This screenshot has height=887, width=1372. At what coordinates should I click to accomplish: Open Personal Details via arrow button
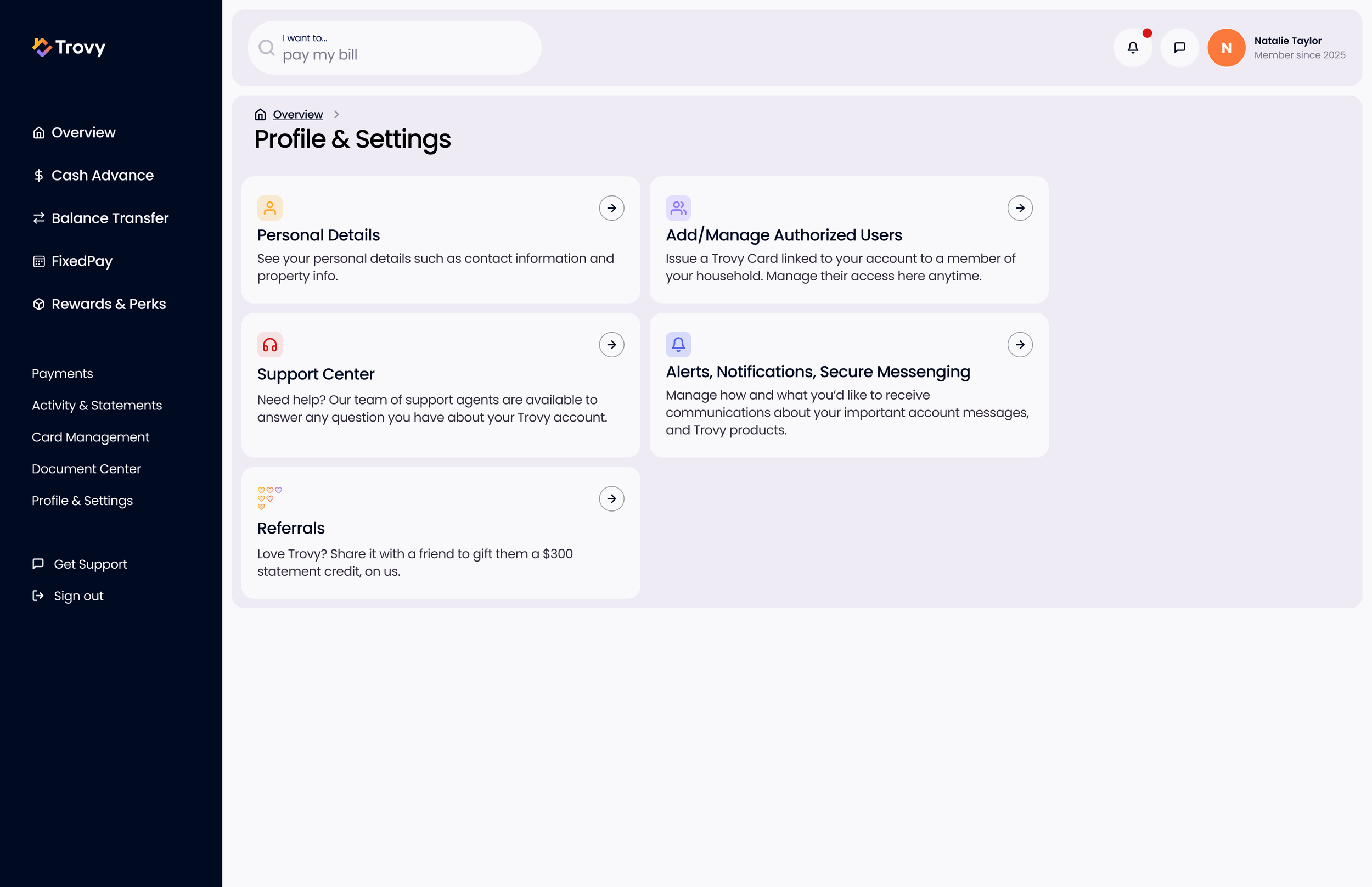click(611, 208)
